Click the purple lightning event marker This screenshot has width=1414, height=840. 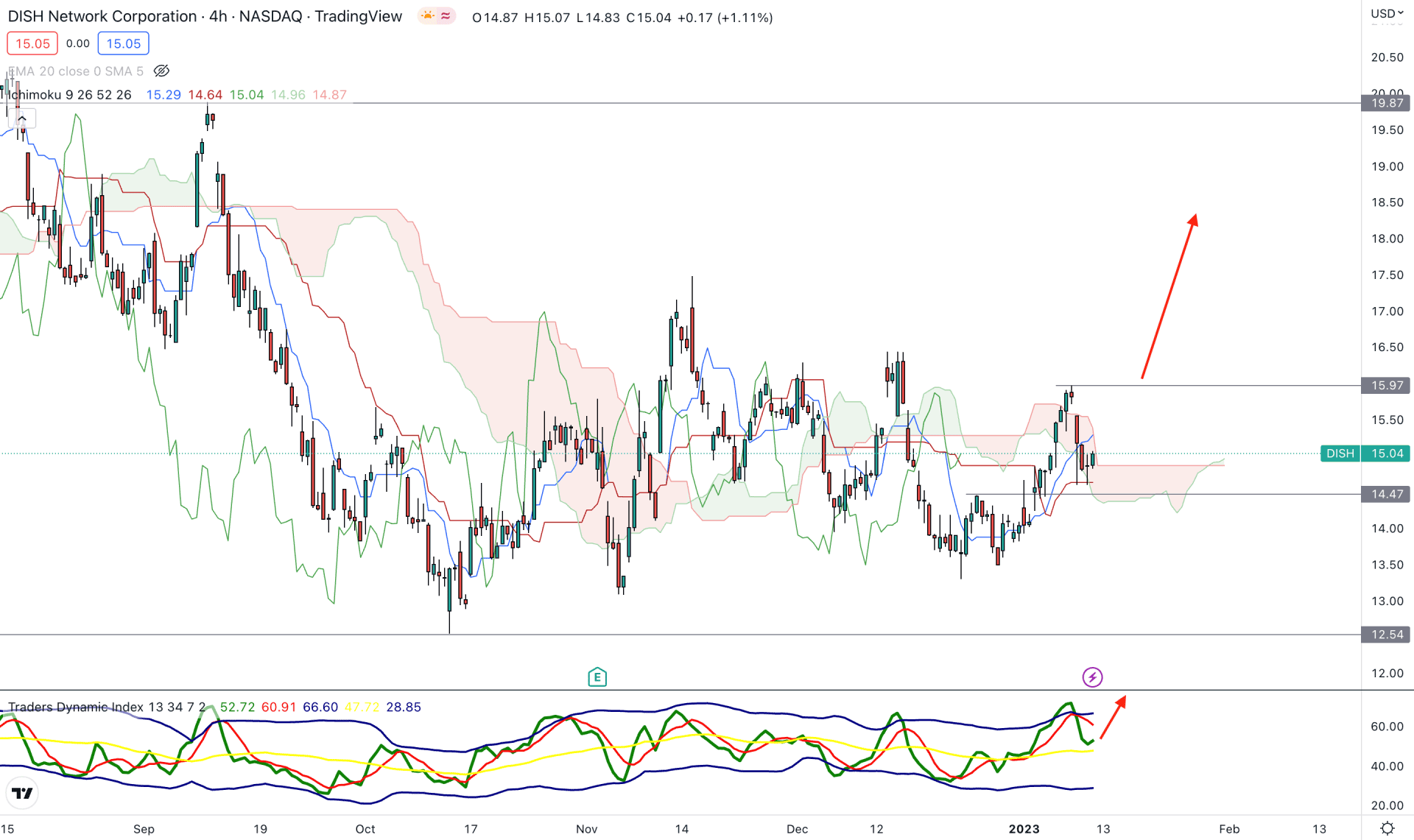1092,677
